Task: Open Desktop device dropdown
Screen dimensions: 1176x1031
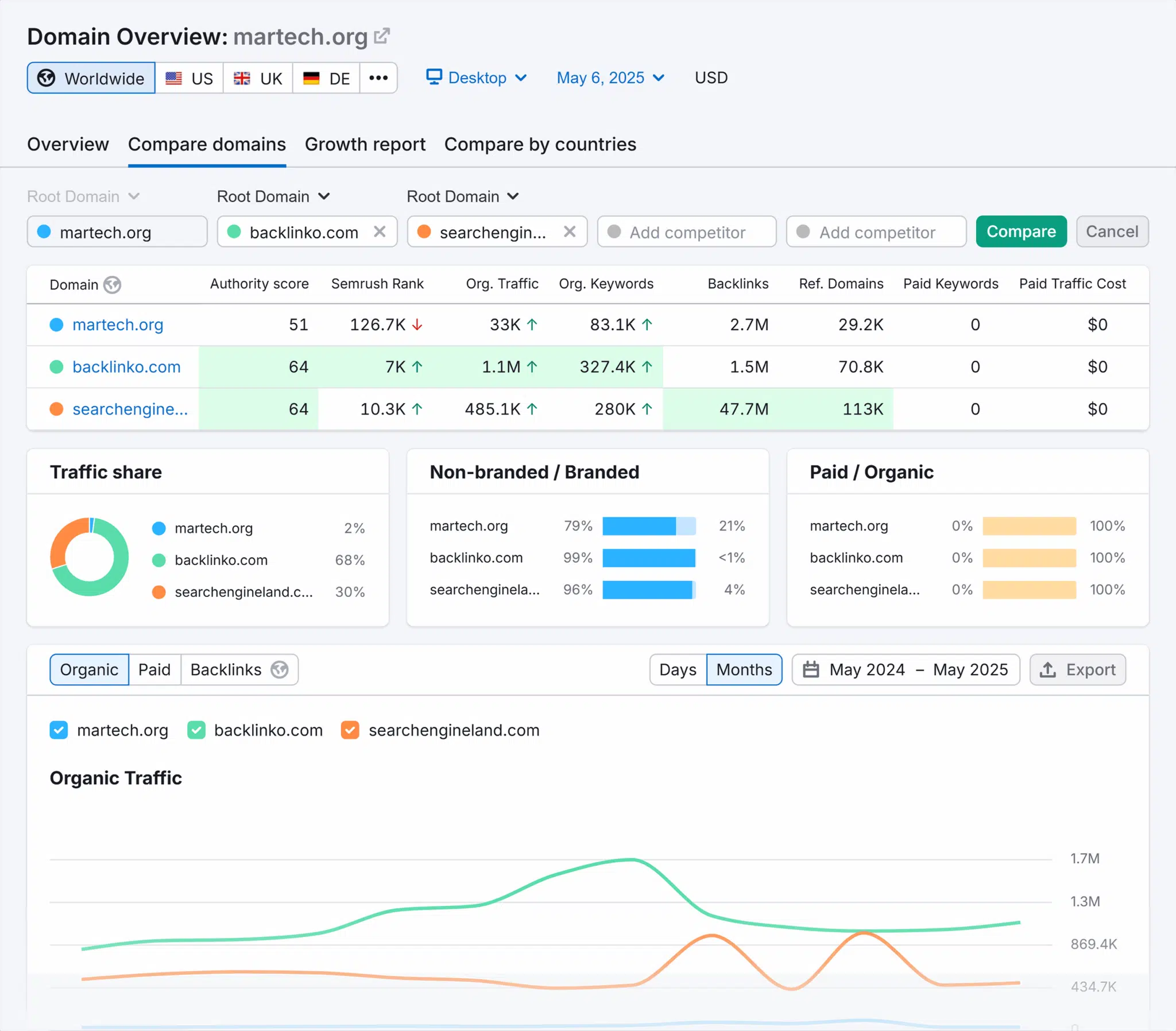Action: click(x=477, y=77)
